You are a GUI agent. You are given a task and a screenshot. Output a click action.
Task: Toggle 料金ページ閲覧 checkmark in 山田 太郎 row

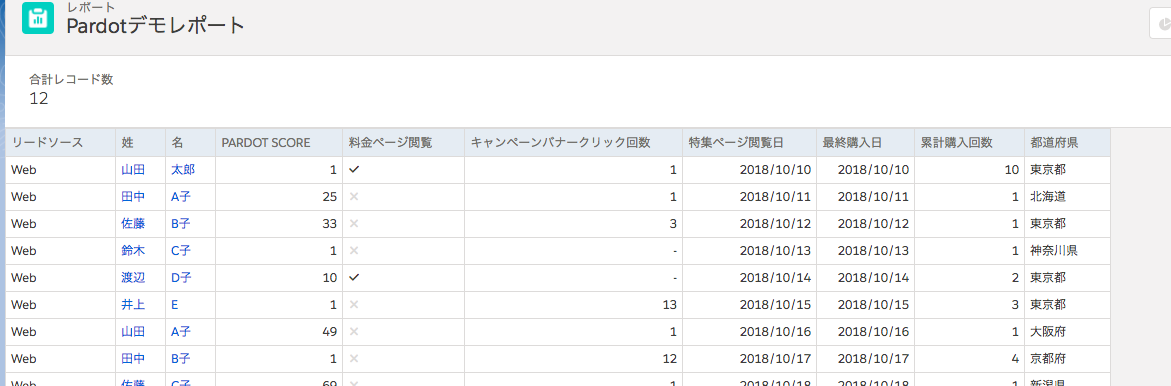[x=354, y=169]
